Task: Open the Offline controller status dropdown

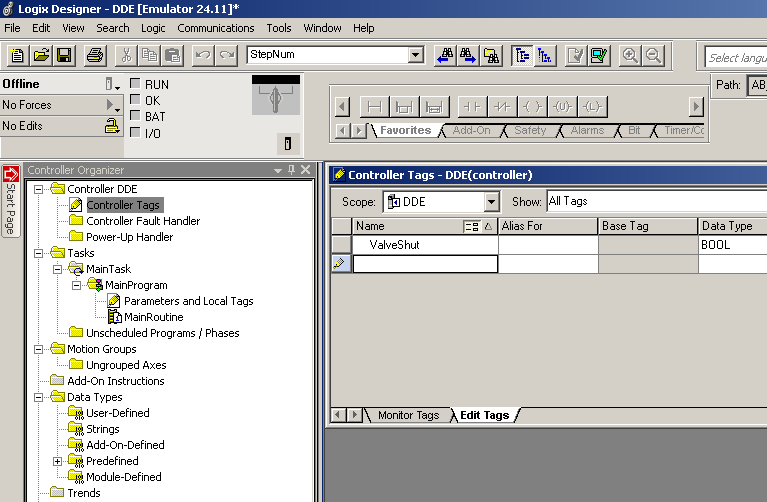Action: click(x=113, y=85)
